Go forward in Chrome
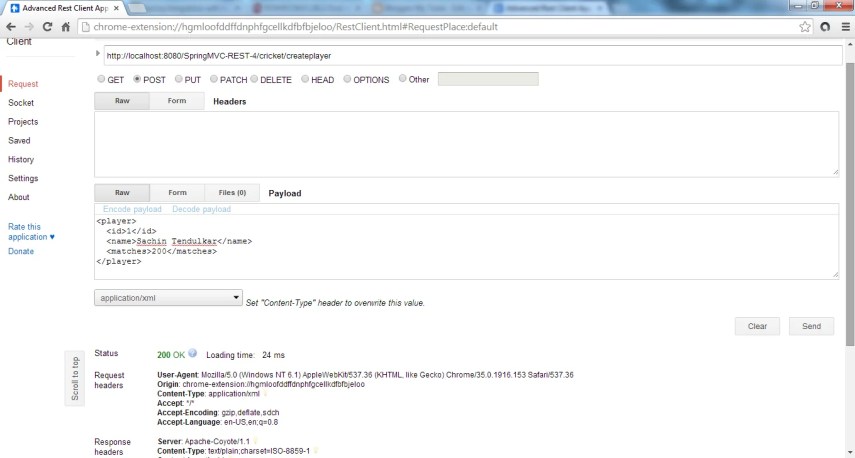 point(29,27)
